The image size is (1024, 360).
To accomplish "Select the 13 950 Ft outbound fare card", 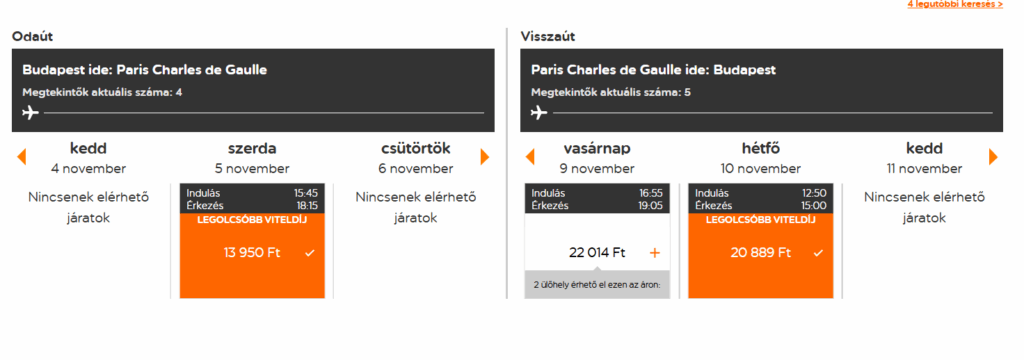I will (x=252, y=242).
